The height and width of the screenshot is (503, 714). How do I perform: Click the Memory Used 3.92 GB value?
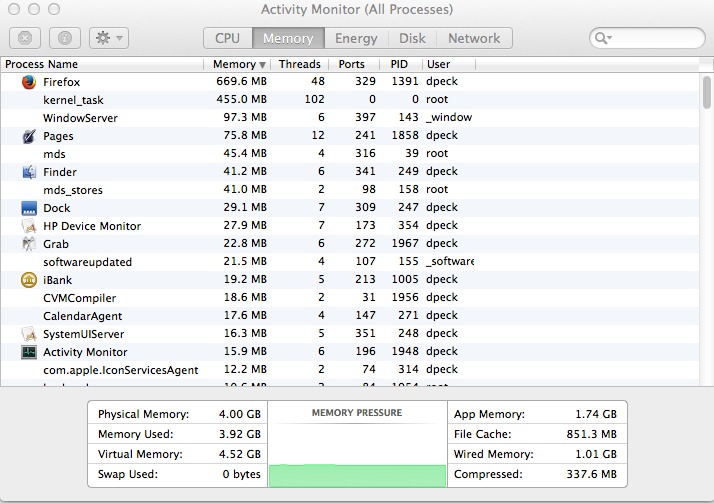point(240,434)
